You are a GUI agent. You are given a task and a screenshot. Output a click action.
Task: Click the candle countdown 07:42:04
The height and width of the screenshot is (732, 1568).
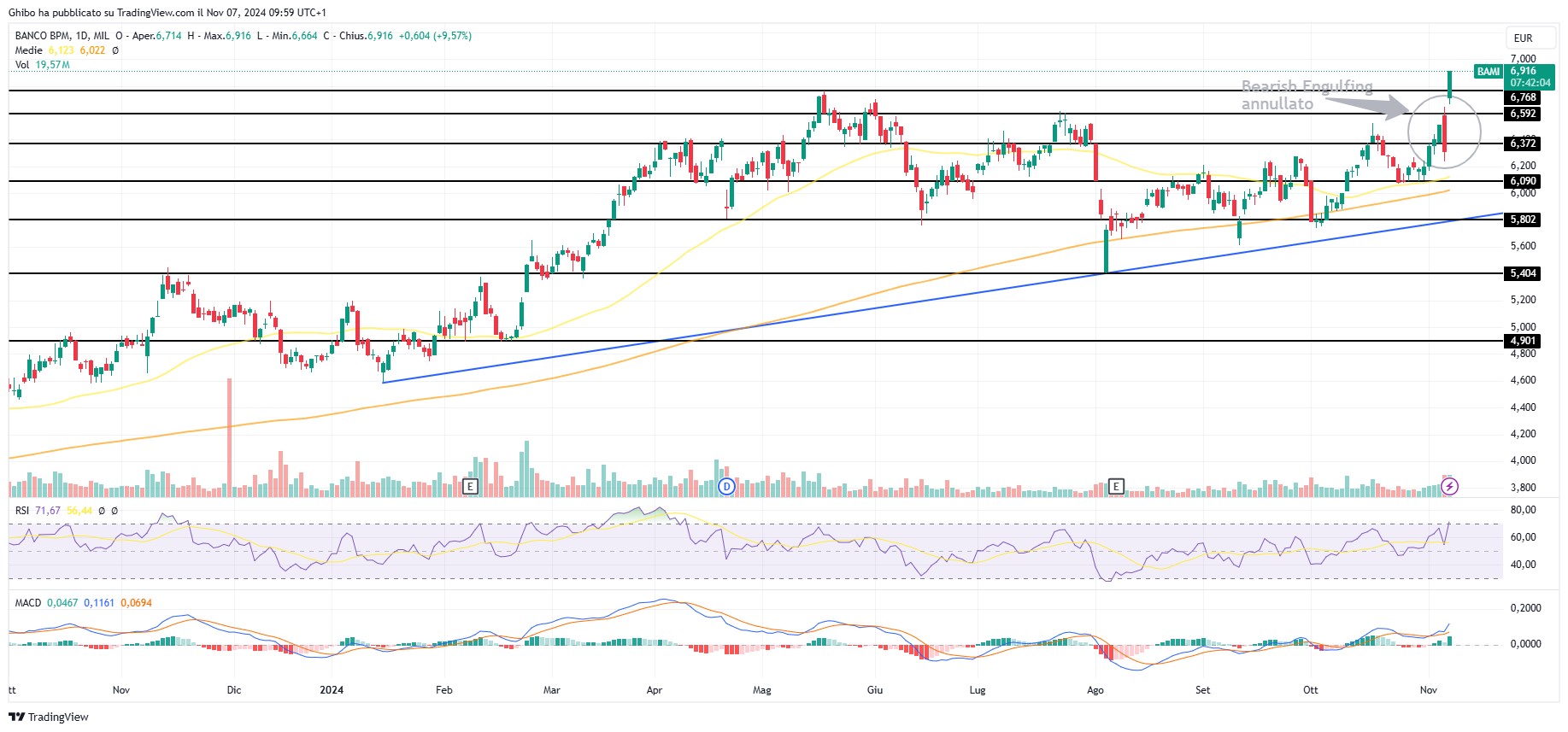click(x=1530, y=83)
